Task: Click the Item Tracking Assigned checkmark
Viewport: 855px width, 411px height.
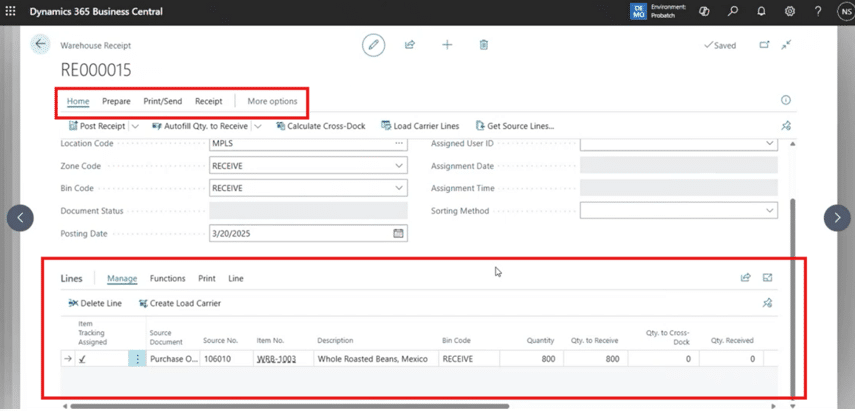Action: tap(82, 359)
